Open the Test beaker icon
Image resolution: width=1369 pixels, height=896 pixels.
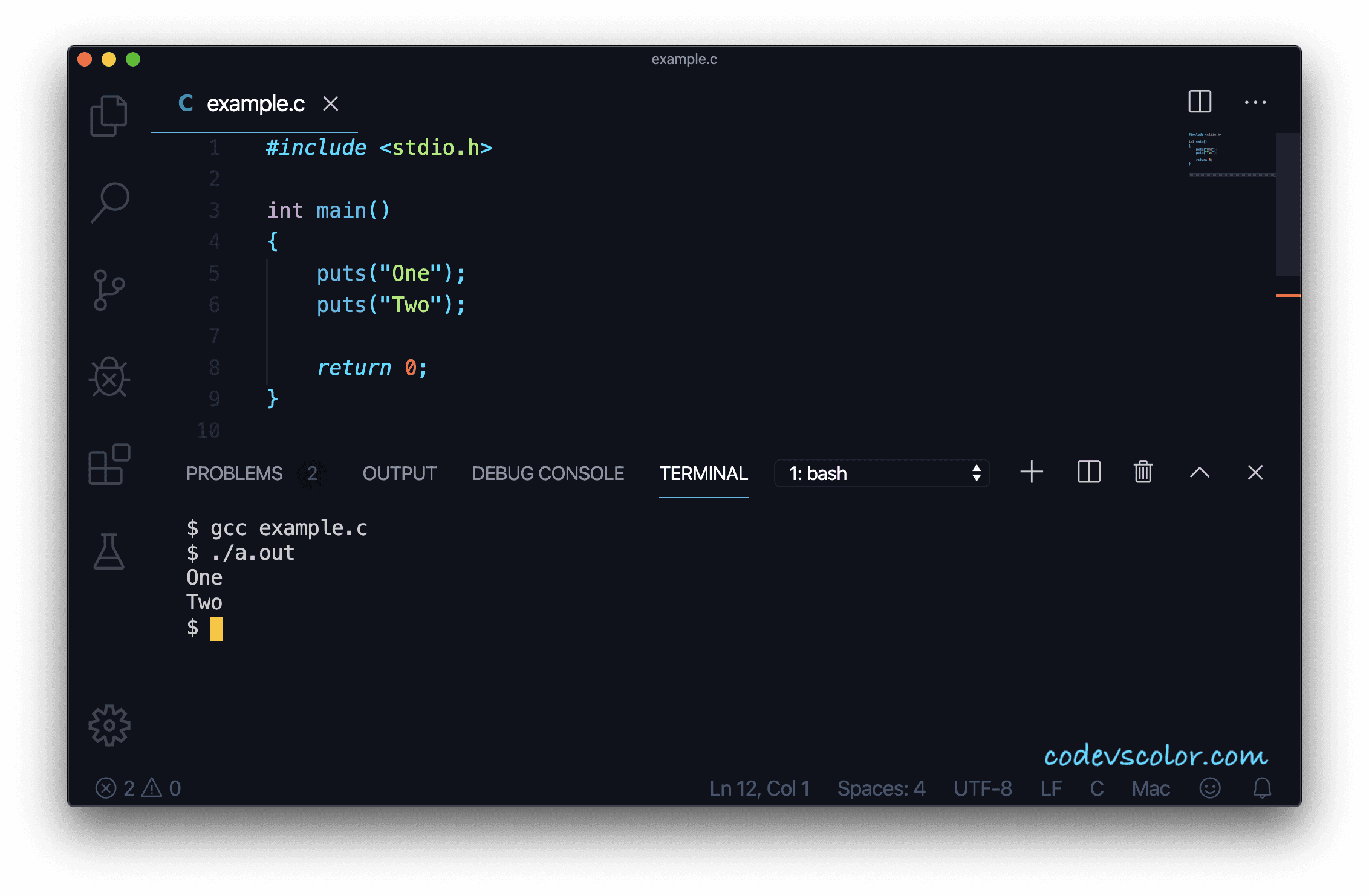click(109, 551)
